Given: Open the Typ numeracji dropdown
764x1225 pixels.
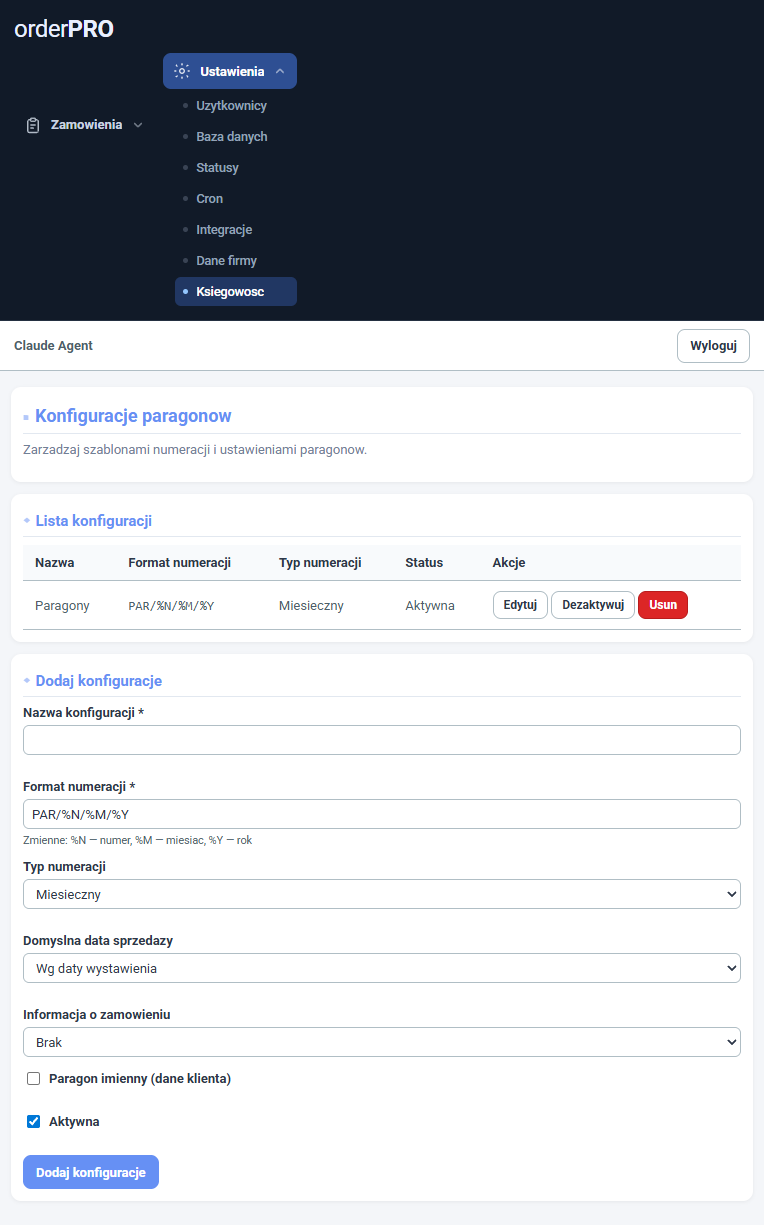Looking at the screenshot, I should (x=381, y=894).
